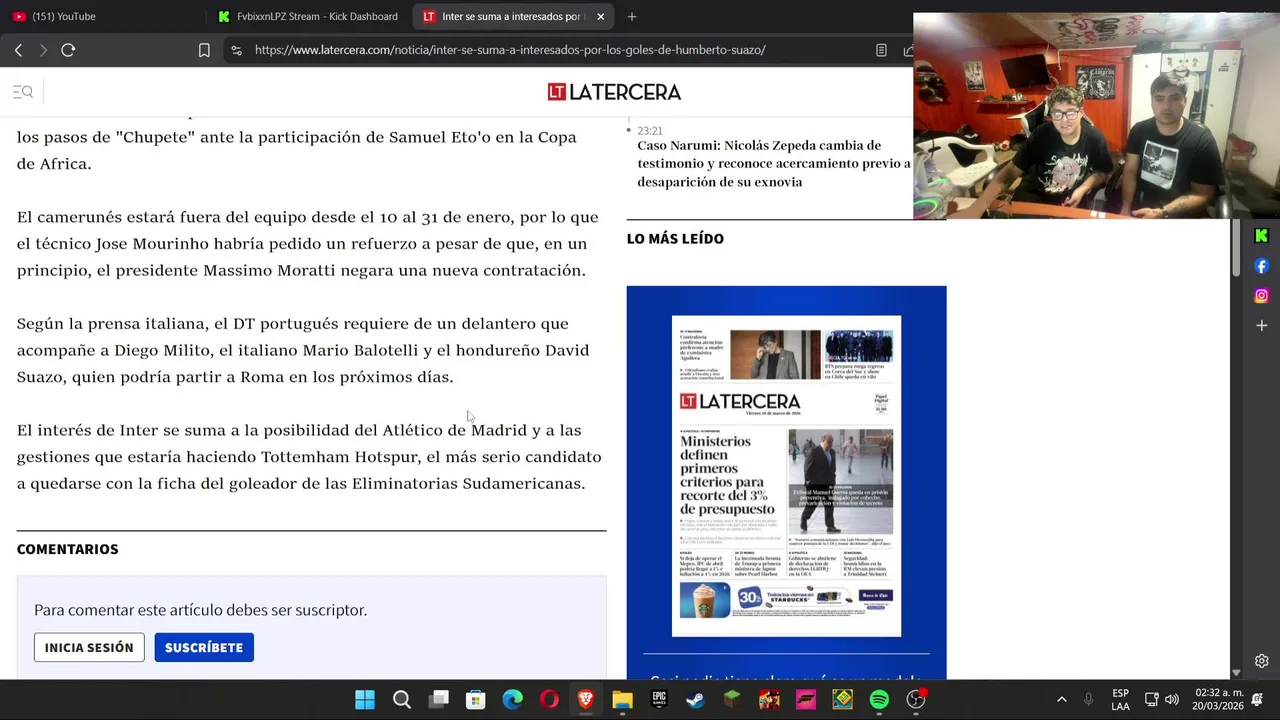Open the ESP LAA language switcher
This screenshot has height=720, width=1280.
(x=1121, y=700)
